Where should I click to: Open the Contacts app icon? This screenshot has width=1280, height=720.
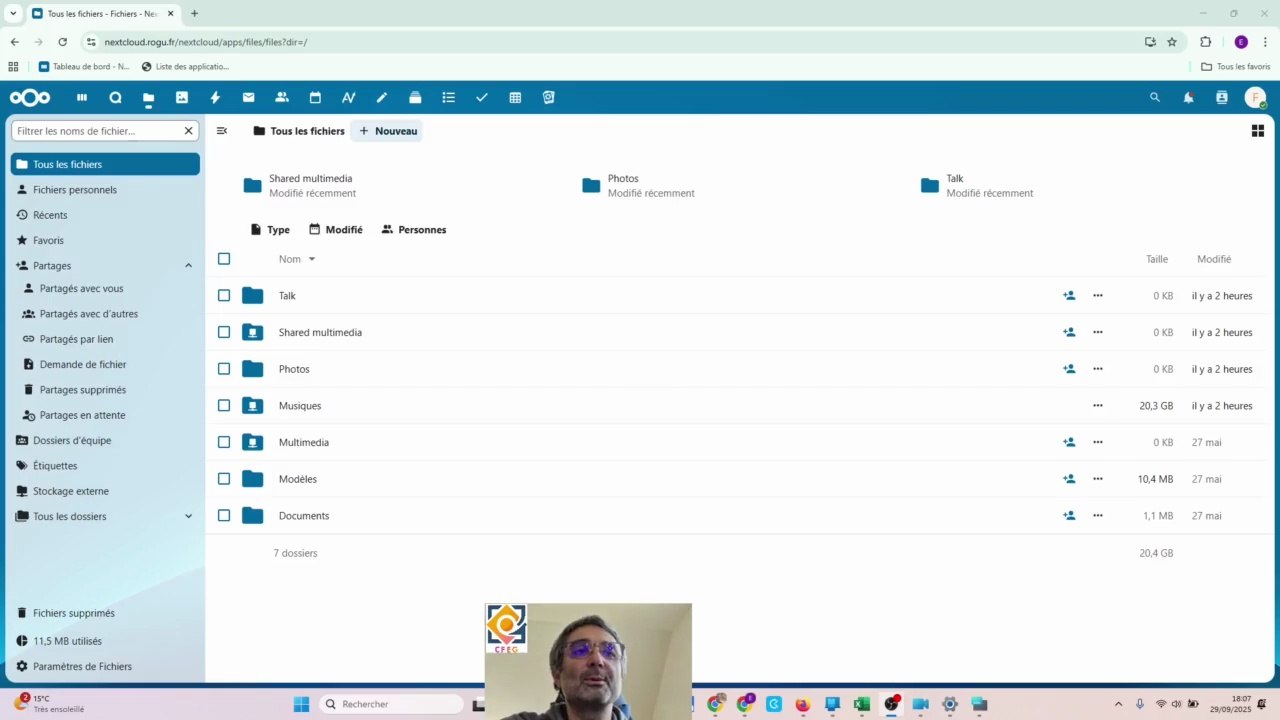click(x=282, y=97)
